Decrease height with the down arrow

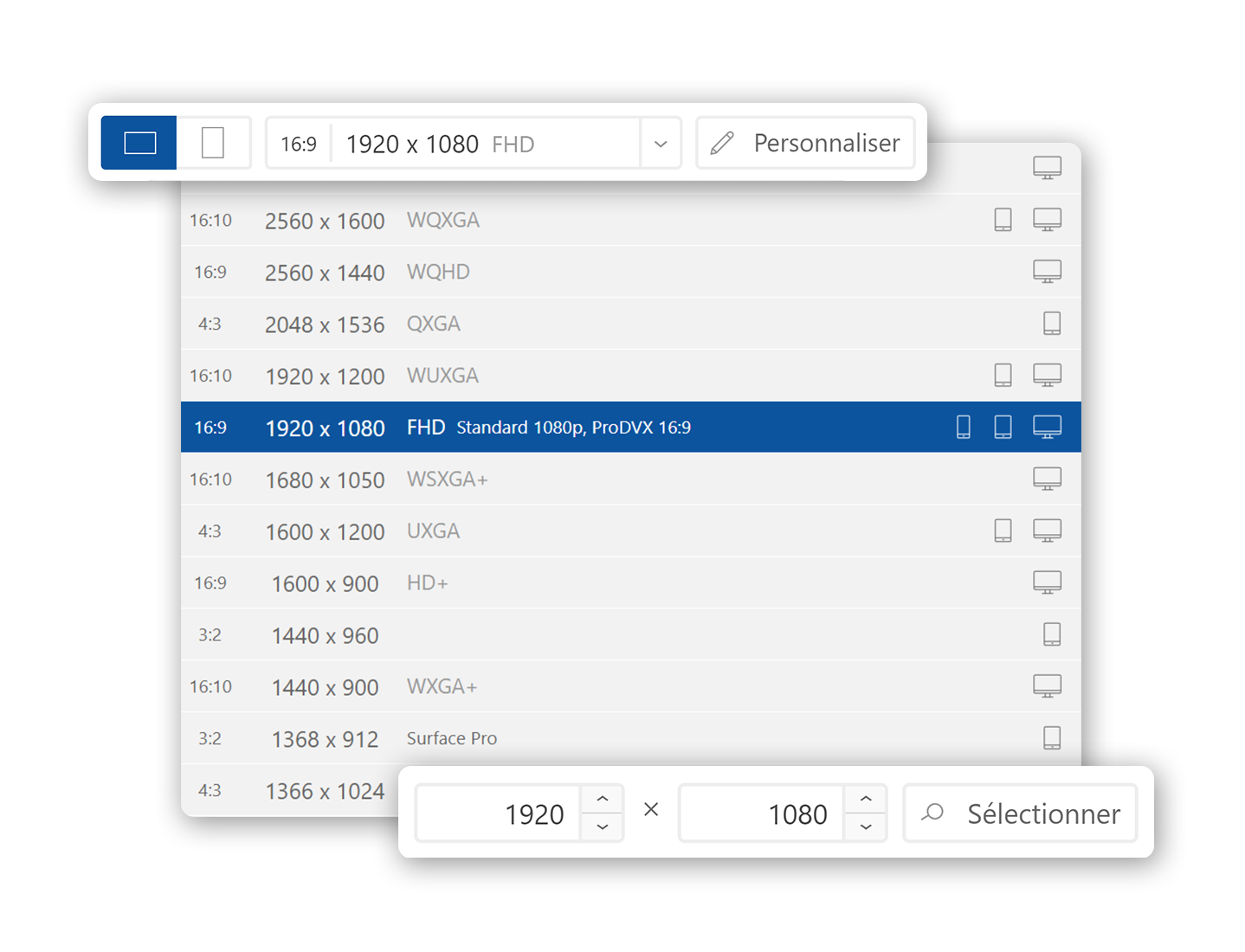tap(866, 827)
